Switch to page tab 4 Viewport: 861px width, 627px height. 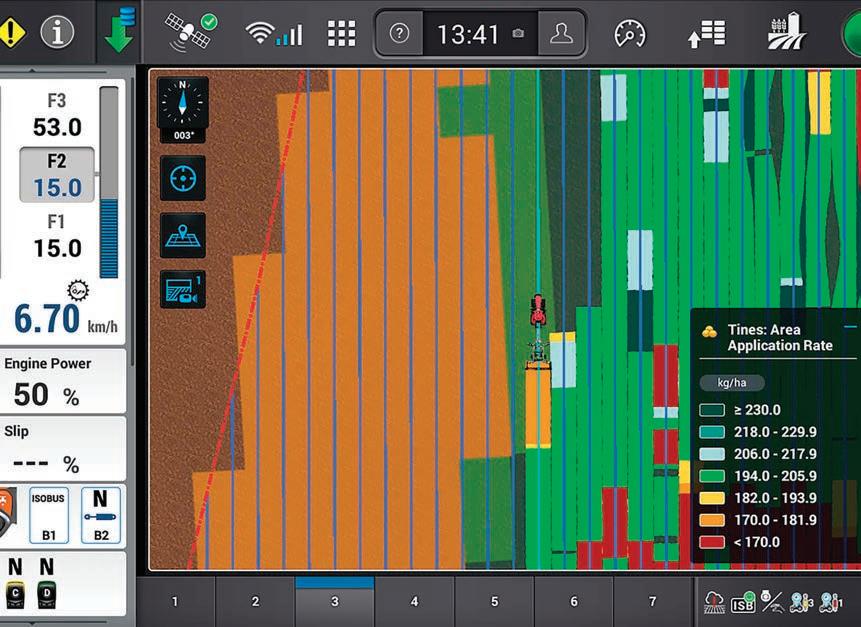coord(415,602)
